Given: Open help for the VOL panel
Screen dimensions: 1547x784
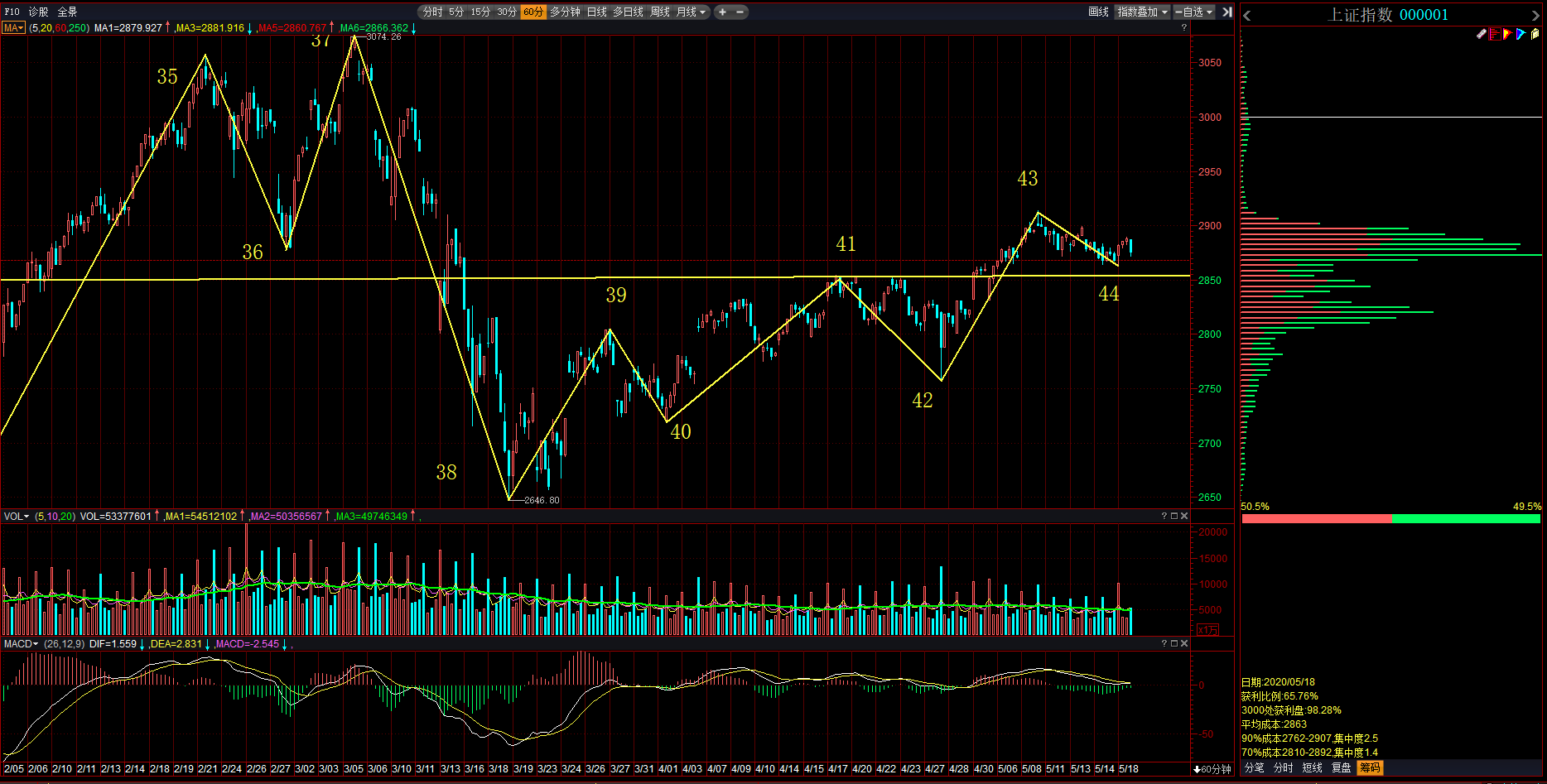Looking at the screenshot, I should coord(1164,516).
